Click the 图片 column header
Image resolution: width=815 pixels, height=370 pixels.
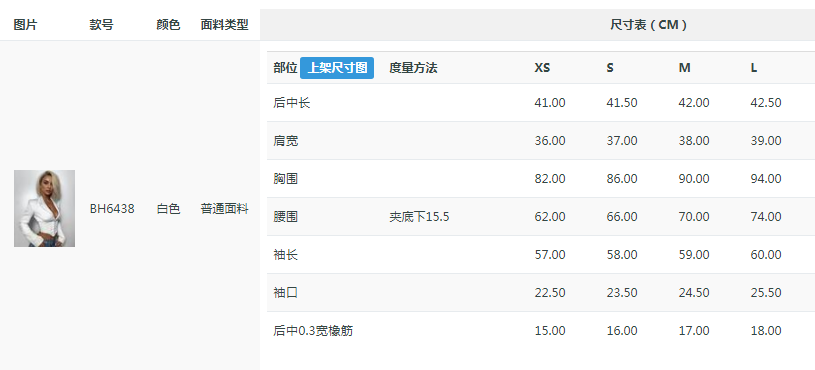[x=25, y=24]
